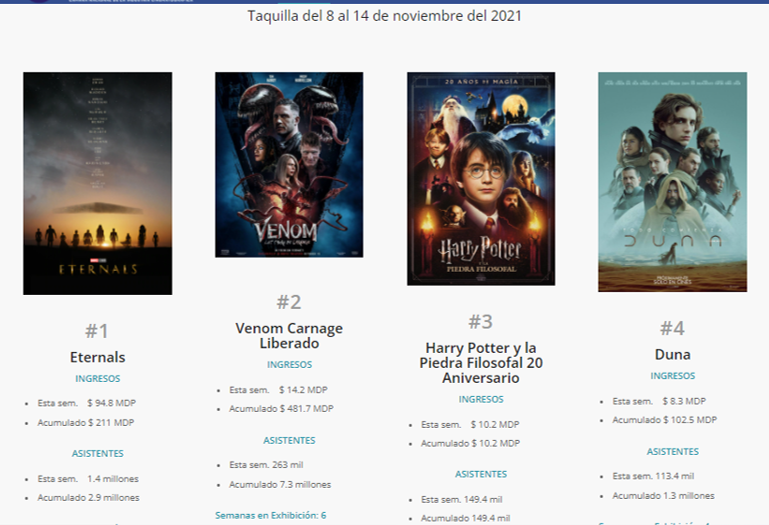Click ASISTENTES heading under Harry Potter

[x=481, y=474]
